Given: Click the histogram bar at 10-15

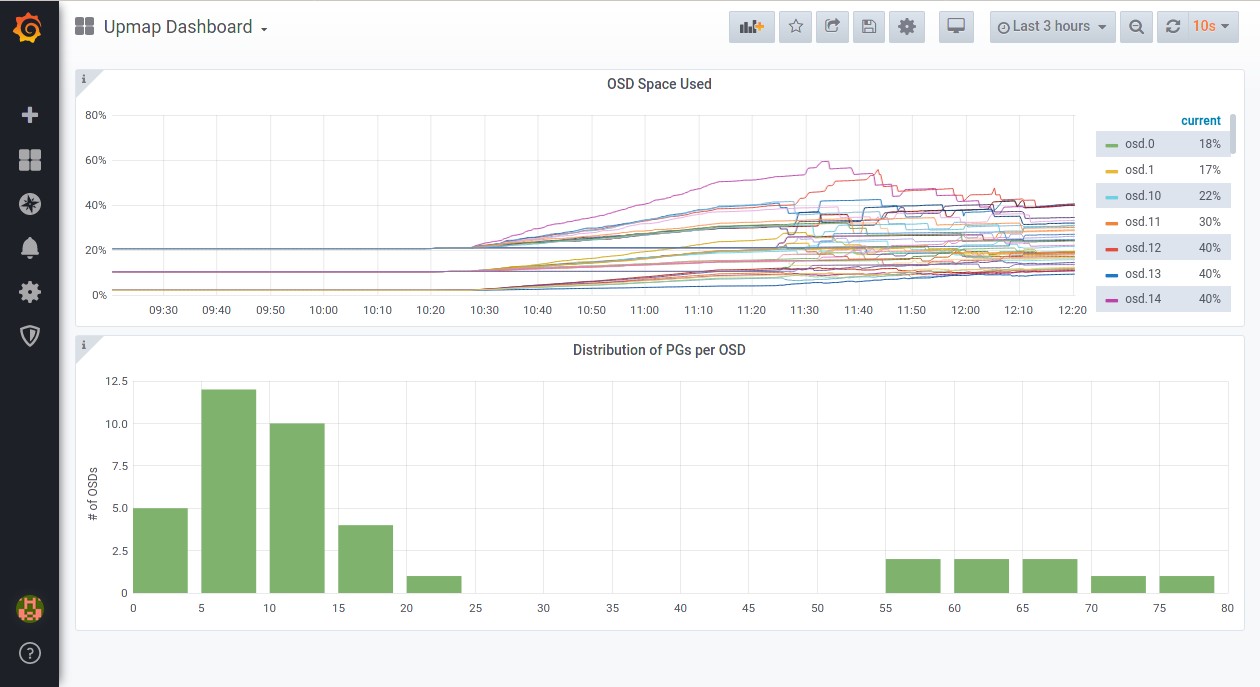Looking at the screenshot, I should click(x=297, y=508).
